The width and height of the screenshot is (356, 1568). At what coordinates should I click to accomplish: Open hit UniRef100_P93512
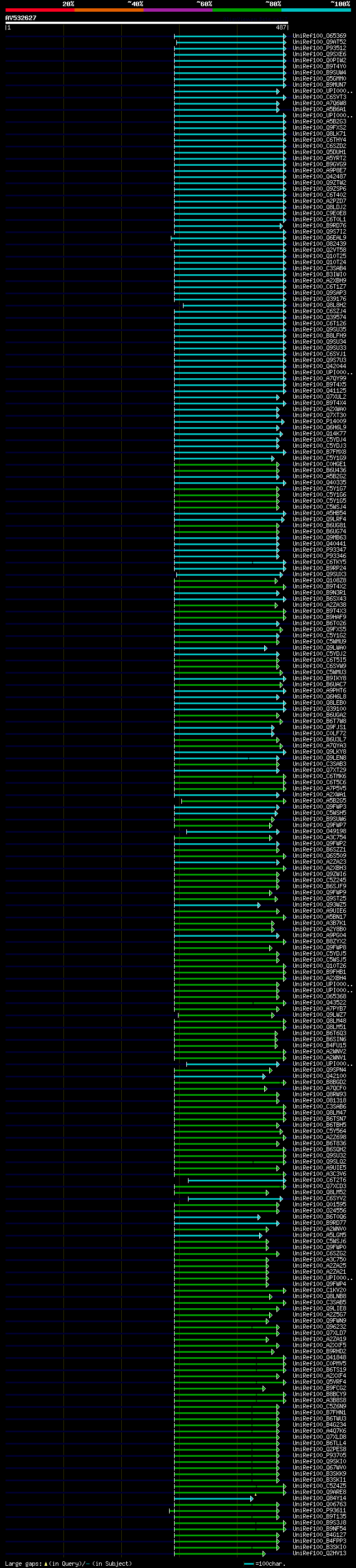point(319,48)
